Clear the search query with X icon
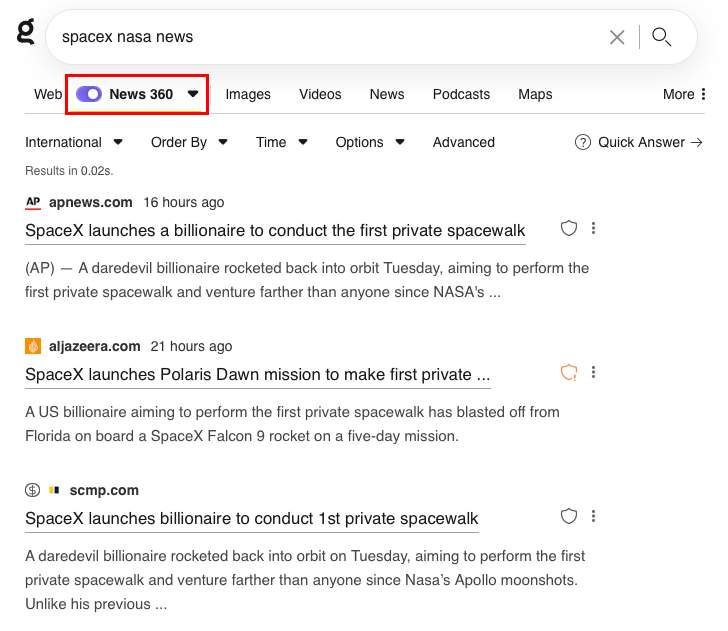Screen dimensions: 728x631 [x=617, y=37]
